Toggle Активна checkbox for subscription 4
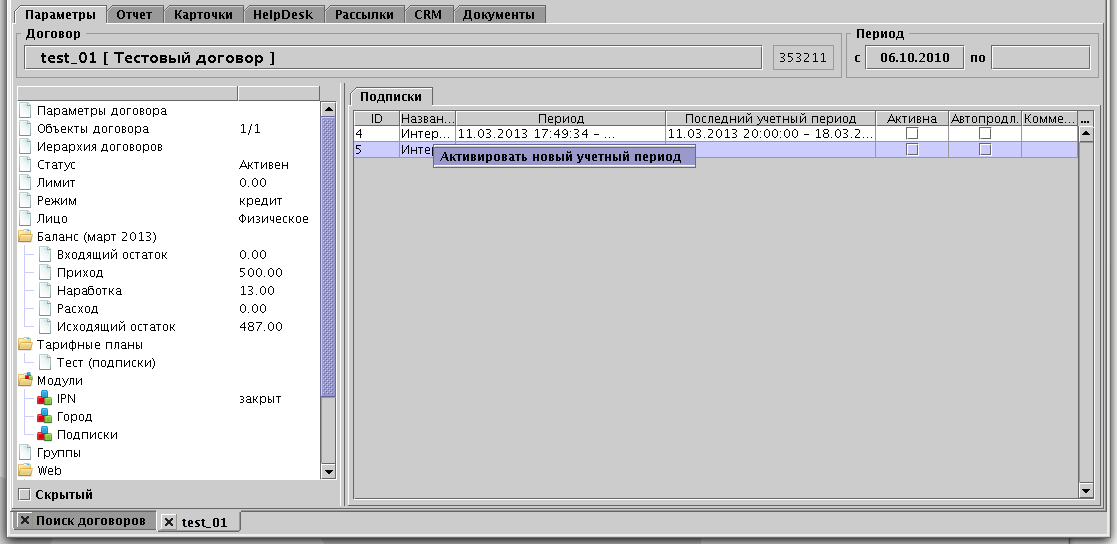 click(x=911, y=133)
